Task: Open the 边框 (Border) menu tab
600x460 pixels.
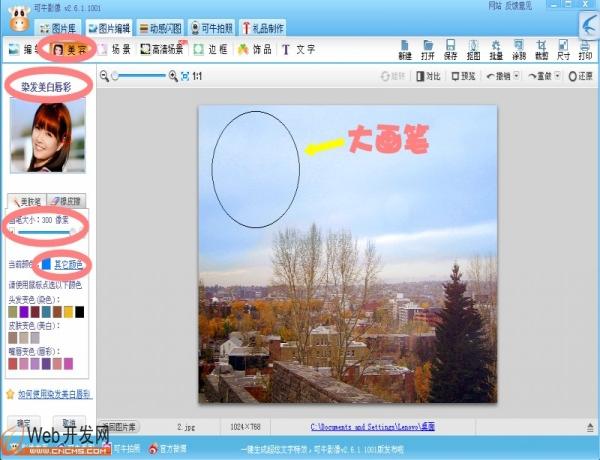Action: tap(210, 48)
